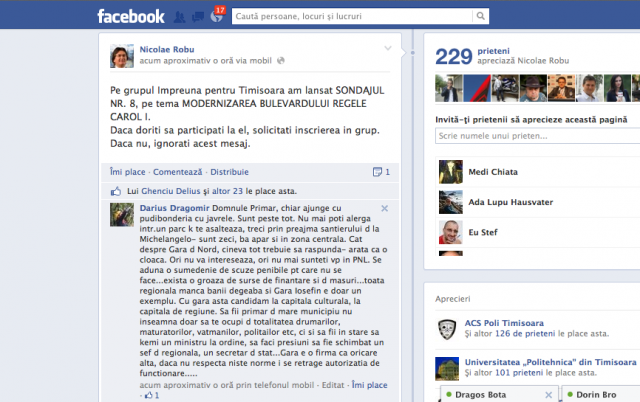Screen dimensions: 640x402
Task: Open Darius Dragomir name link
Action: (174, 208)
